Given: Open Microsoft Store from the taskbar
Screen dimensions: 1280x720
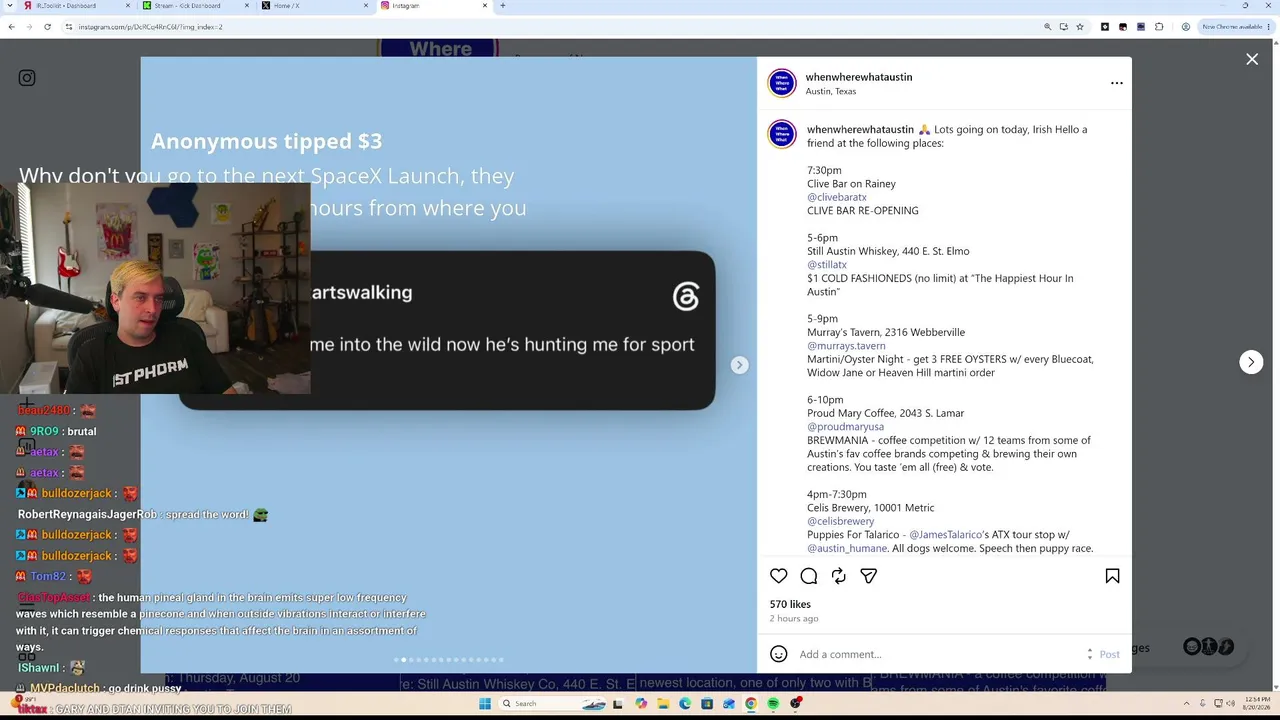Looking at the screenshot, I should tap(707, 704).
